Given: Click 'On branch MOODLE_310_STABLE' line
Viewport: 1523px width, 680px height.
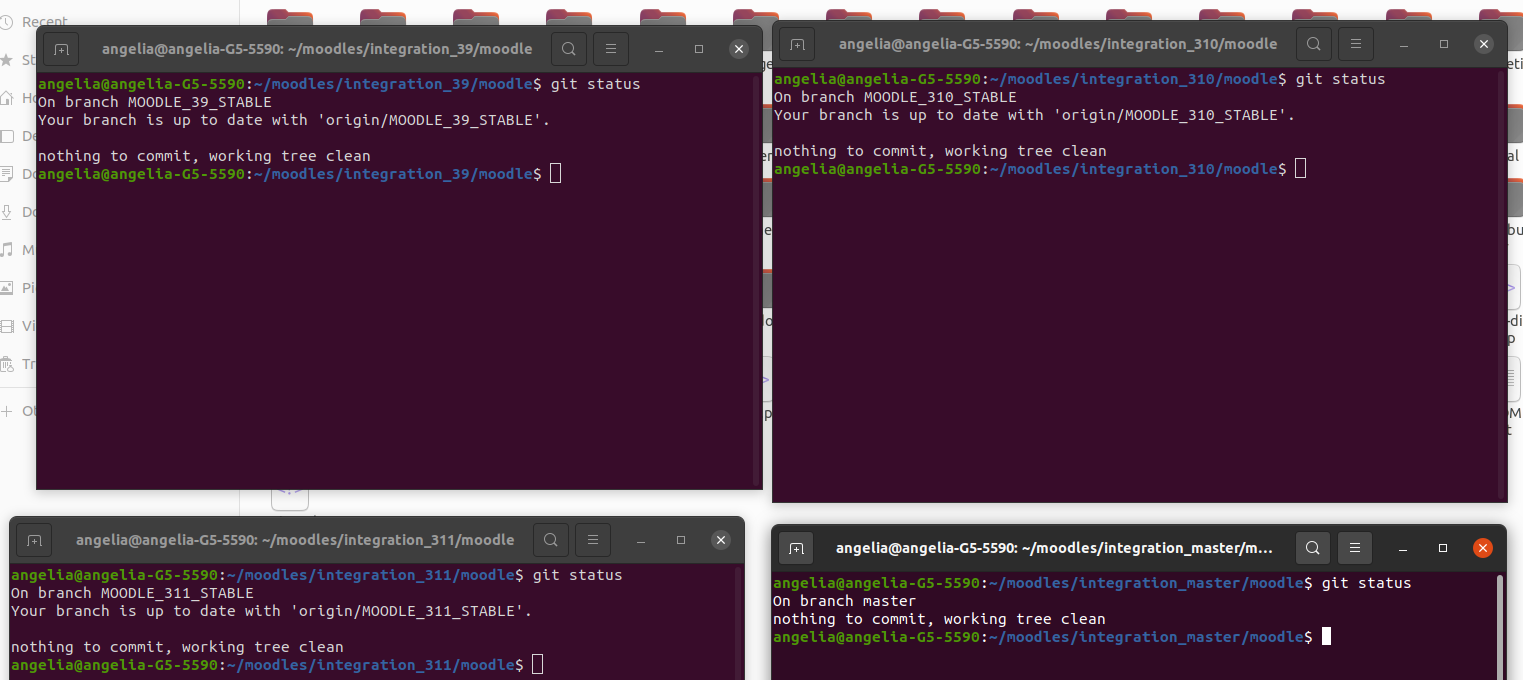Looking at the screenshot, I should [895, 97].
